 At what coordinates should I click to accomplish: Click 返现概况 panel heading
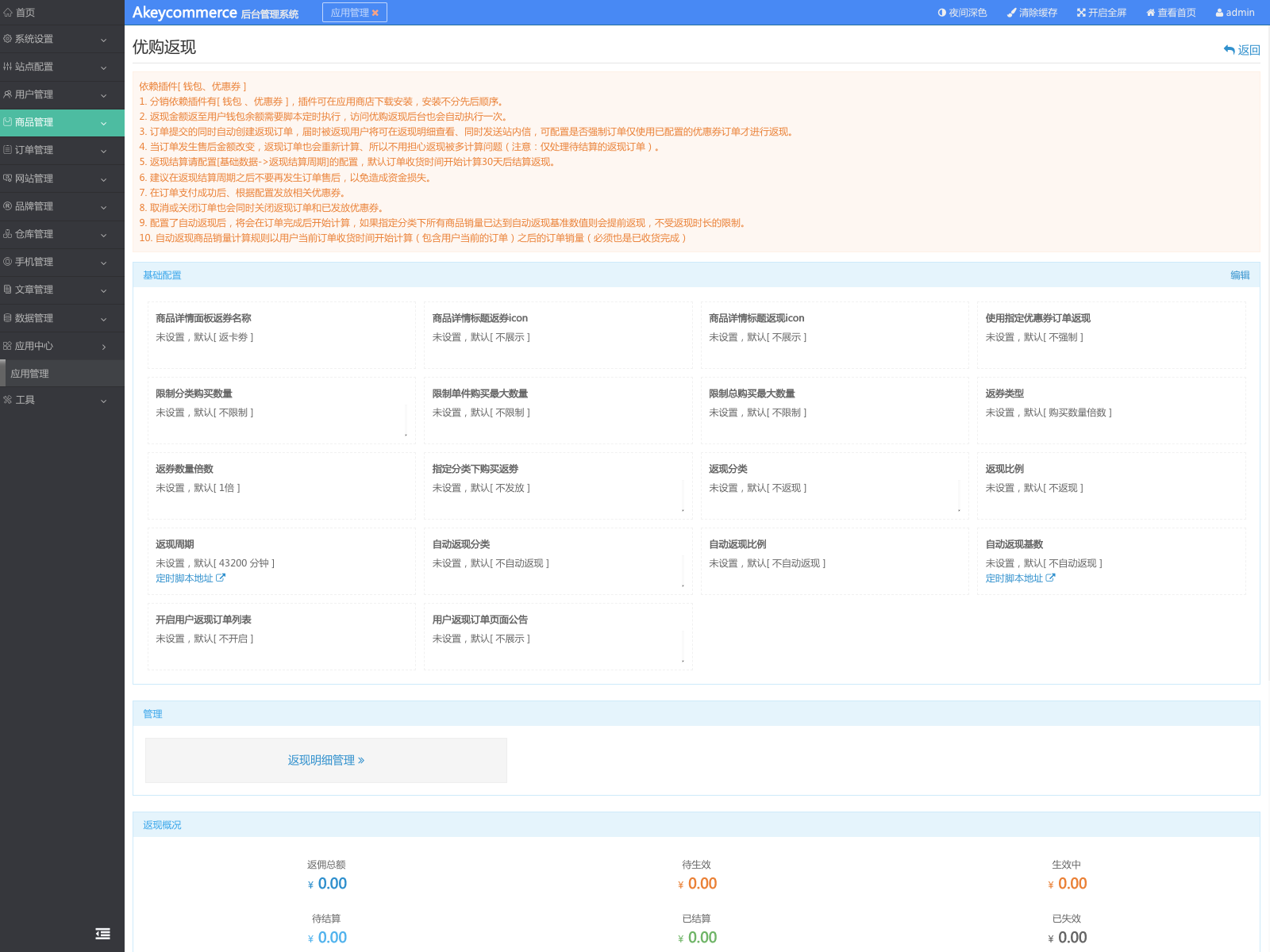(162, 825)
